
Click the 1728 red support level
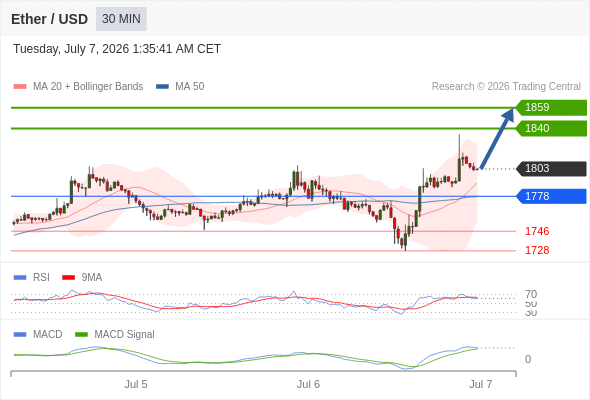pyautogui.click(x=537, y=250)
